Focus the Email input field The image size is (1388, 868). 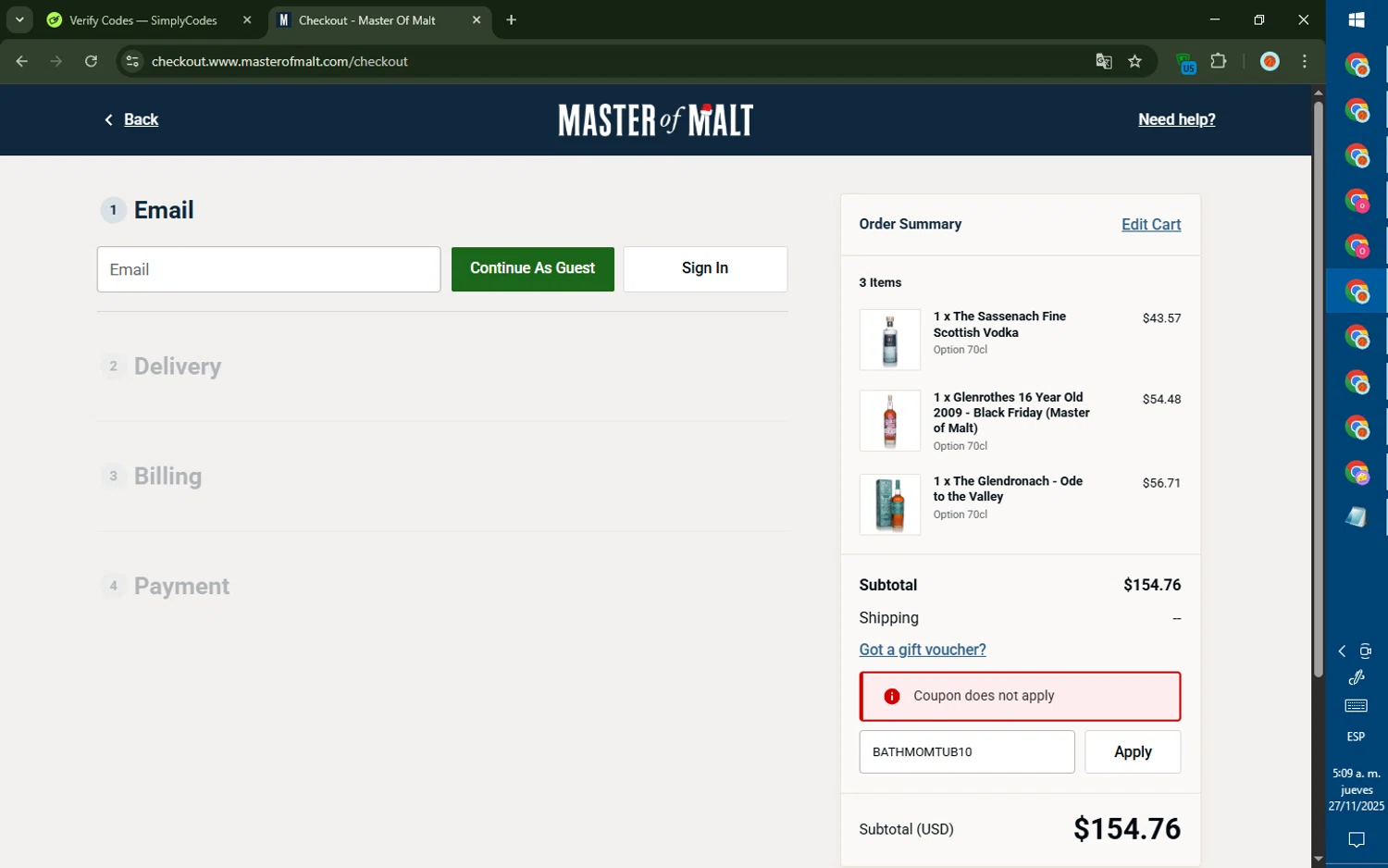[268, 269]
